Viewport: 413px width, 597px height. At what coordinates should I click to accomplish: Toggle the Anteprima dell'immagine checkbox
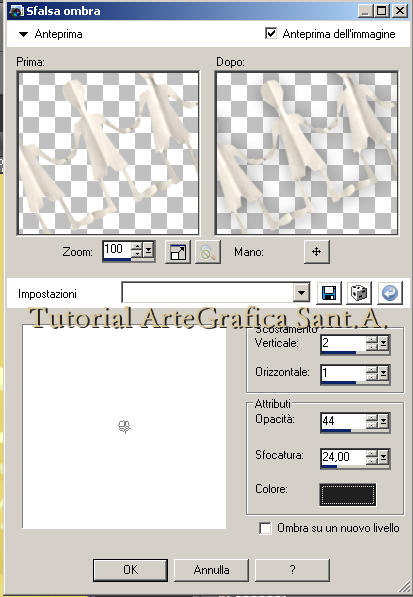point(271,34)
